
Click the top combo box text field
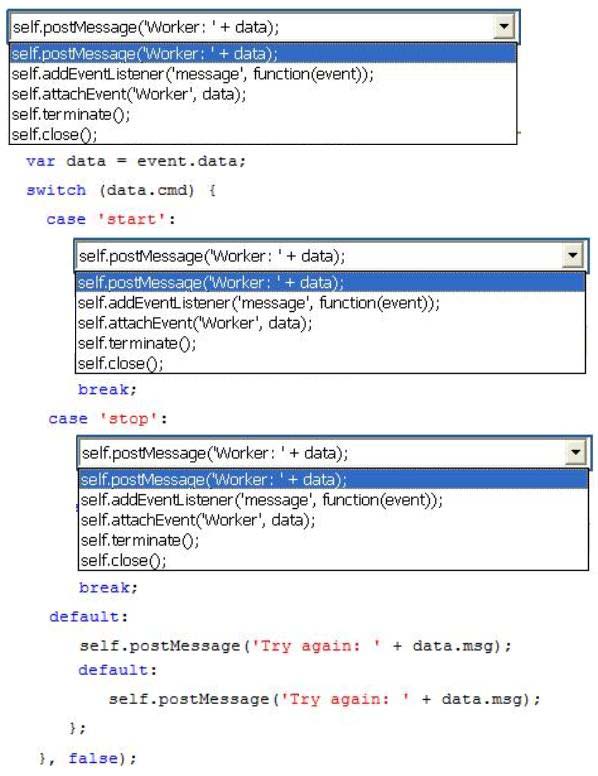pos(251,26)
